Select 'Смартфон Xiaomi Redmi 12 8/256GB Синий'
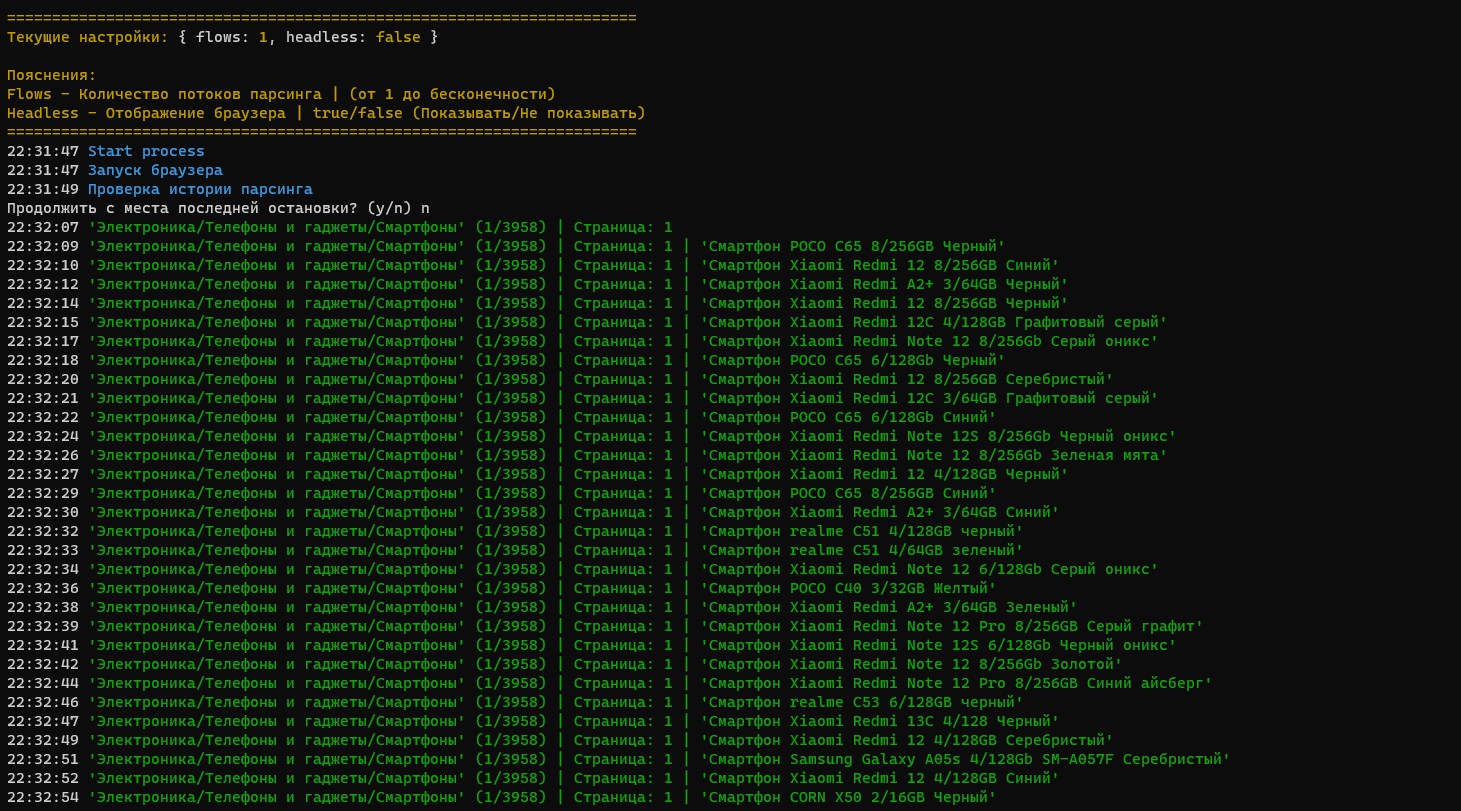The image size is (1461, 811). [x=880, y=265]
